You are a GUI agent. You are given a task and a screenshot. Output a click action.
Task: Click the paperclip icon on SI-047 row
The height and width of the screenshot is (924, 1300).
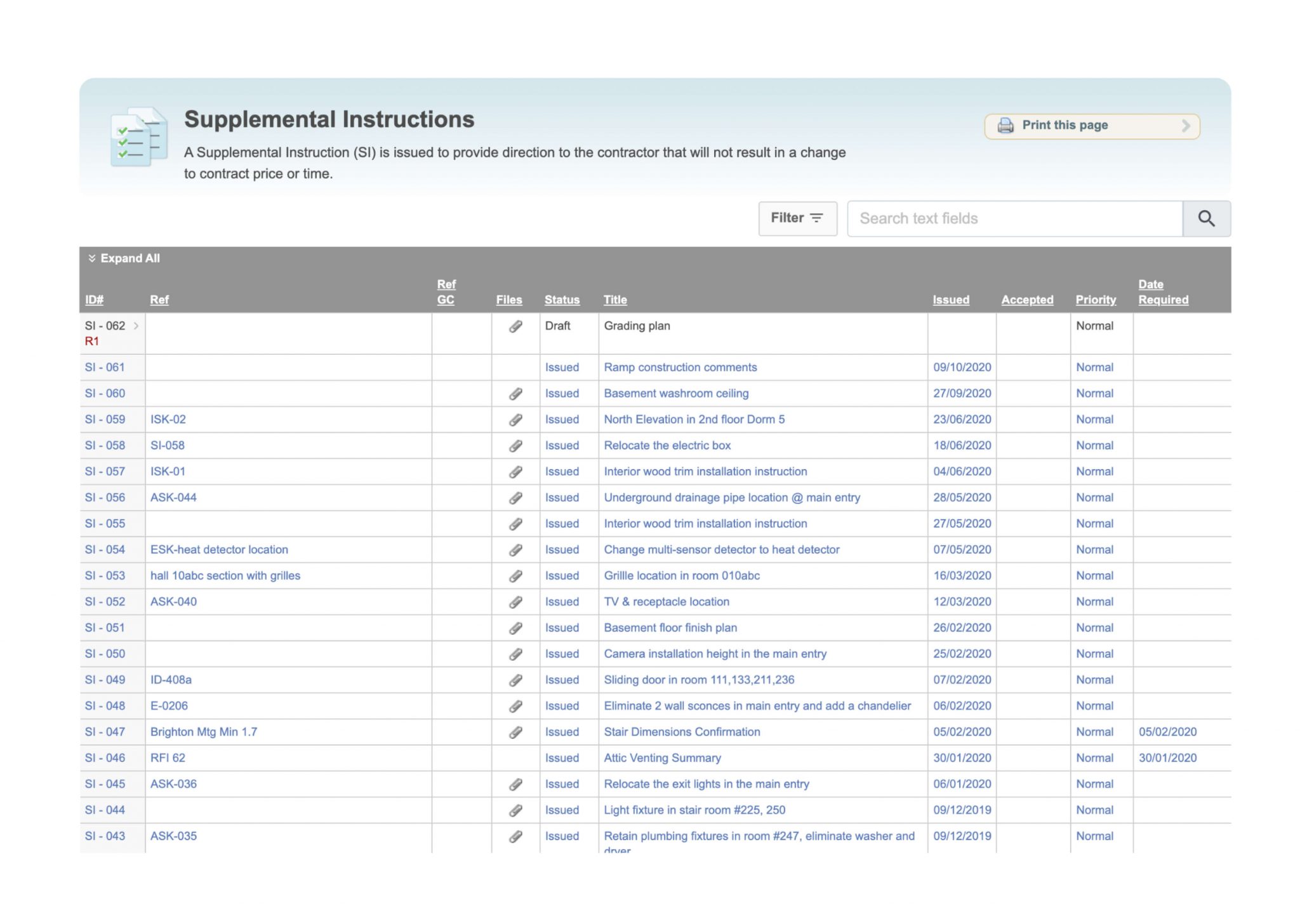point(516,731)
